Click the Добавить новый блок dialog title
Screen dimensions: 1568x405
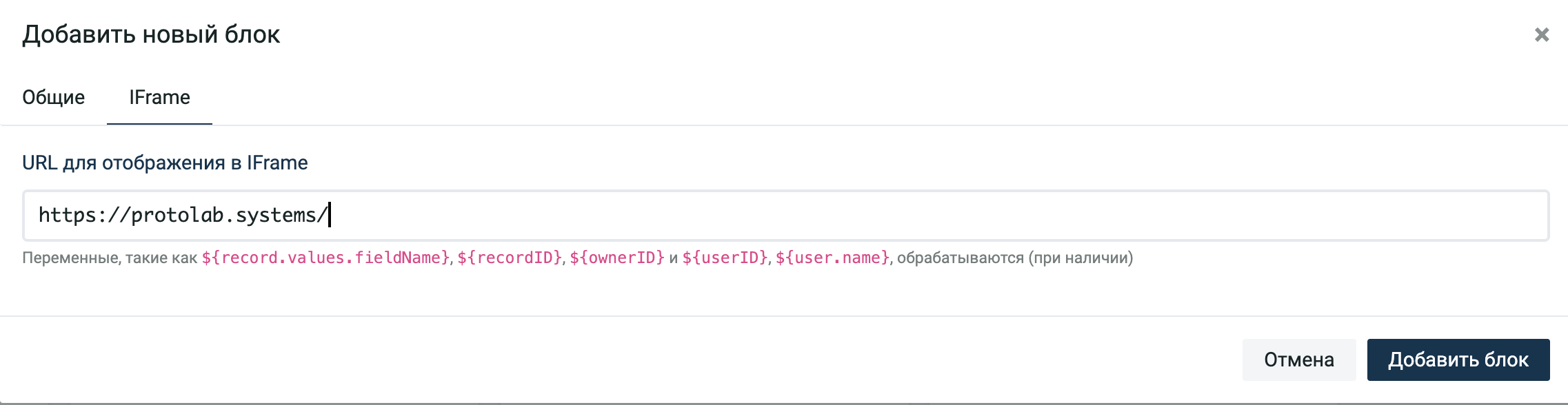(x=151, y=34)
